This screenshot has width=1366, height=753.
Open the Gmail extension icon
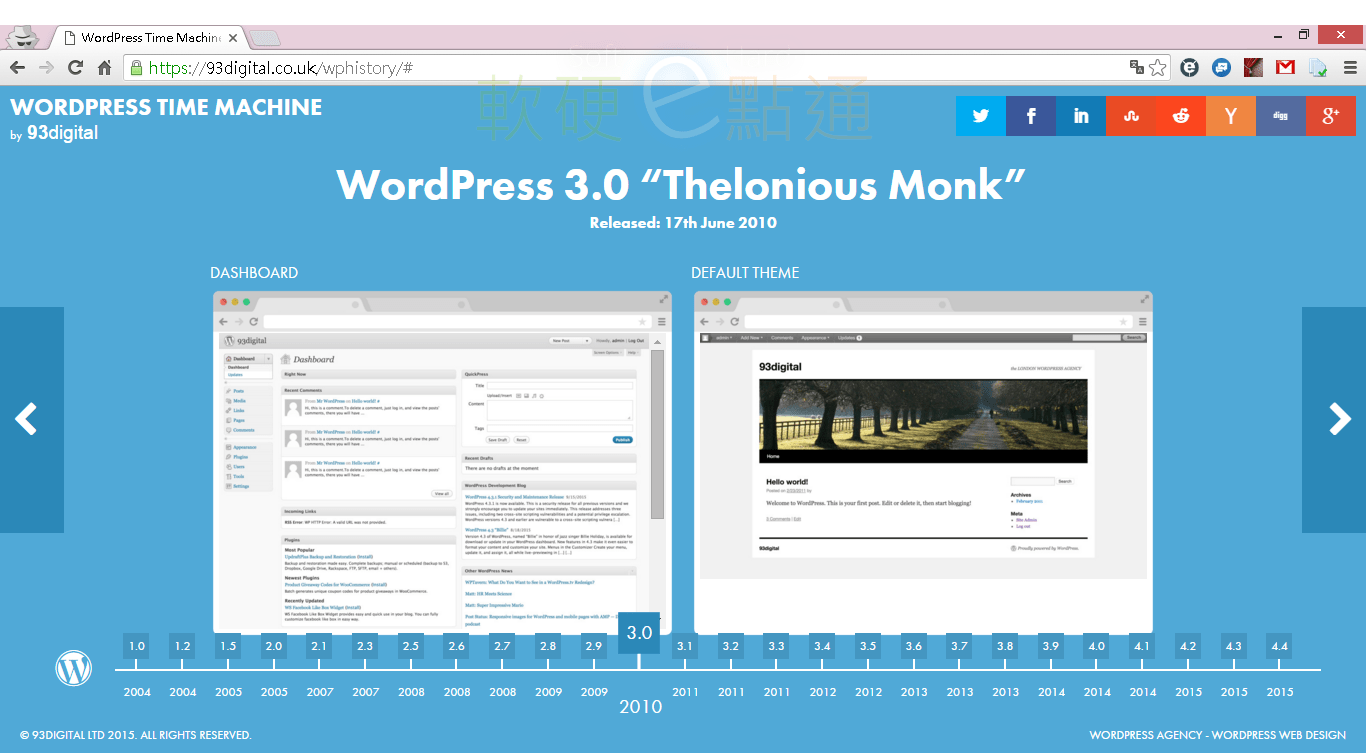pyautogui.click(x=1286, y=68)
